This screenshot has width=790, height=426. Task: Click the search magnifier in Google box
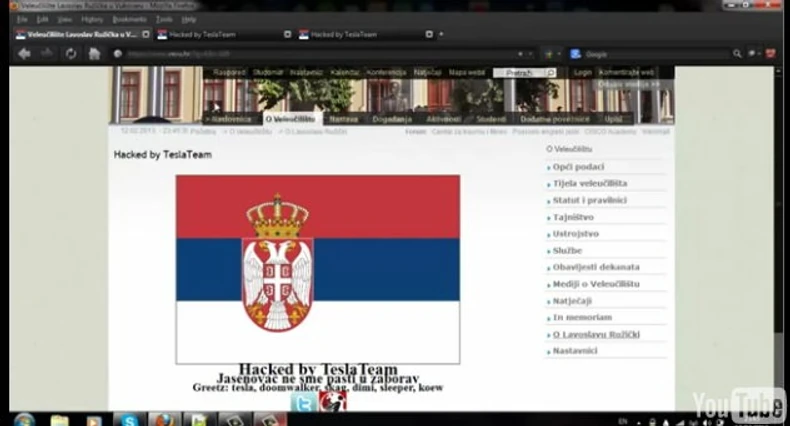tap(737, 53)
